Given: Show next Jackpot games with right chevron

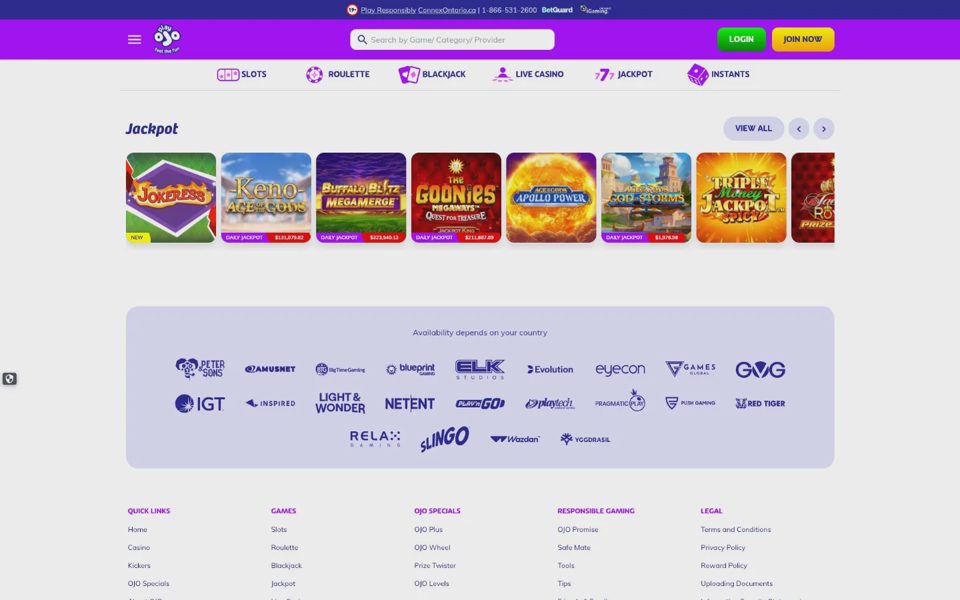Looking at the screenshot, I should [x=823, y=129].
